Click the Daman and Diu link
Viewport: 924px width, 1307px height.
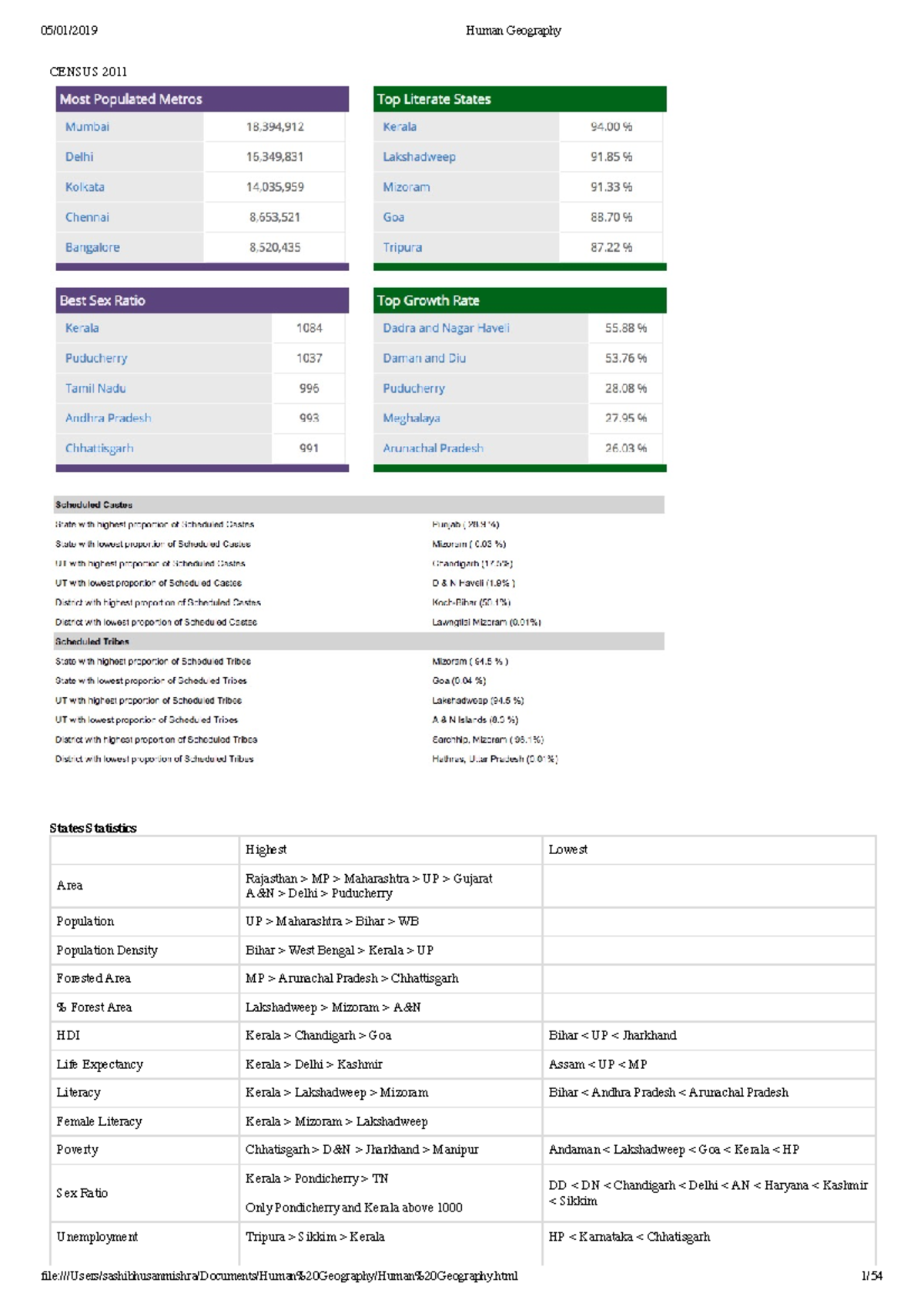pos(424,358)
